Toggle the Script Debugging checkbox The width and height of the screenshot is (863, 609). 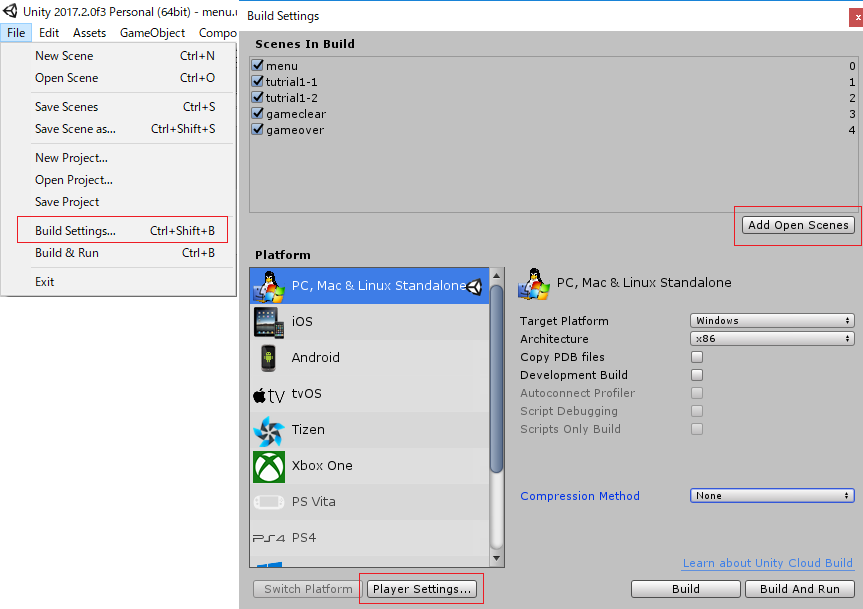coord(697,411)
